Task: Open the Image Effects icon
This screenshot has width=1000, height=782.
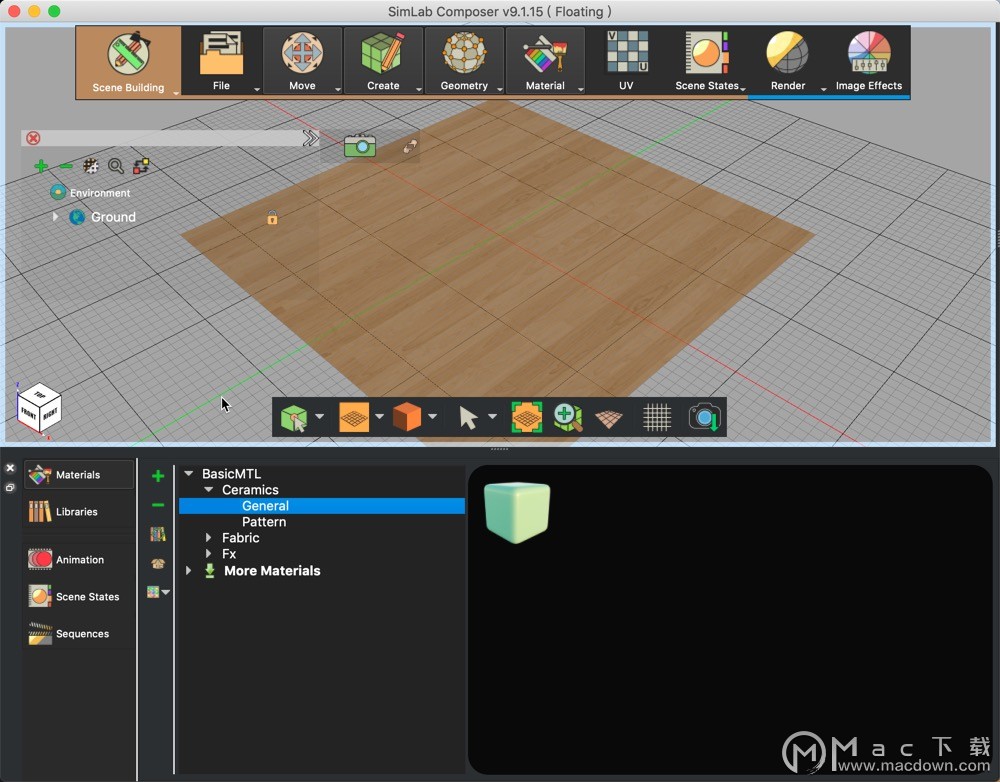Action: [869, 54]
